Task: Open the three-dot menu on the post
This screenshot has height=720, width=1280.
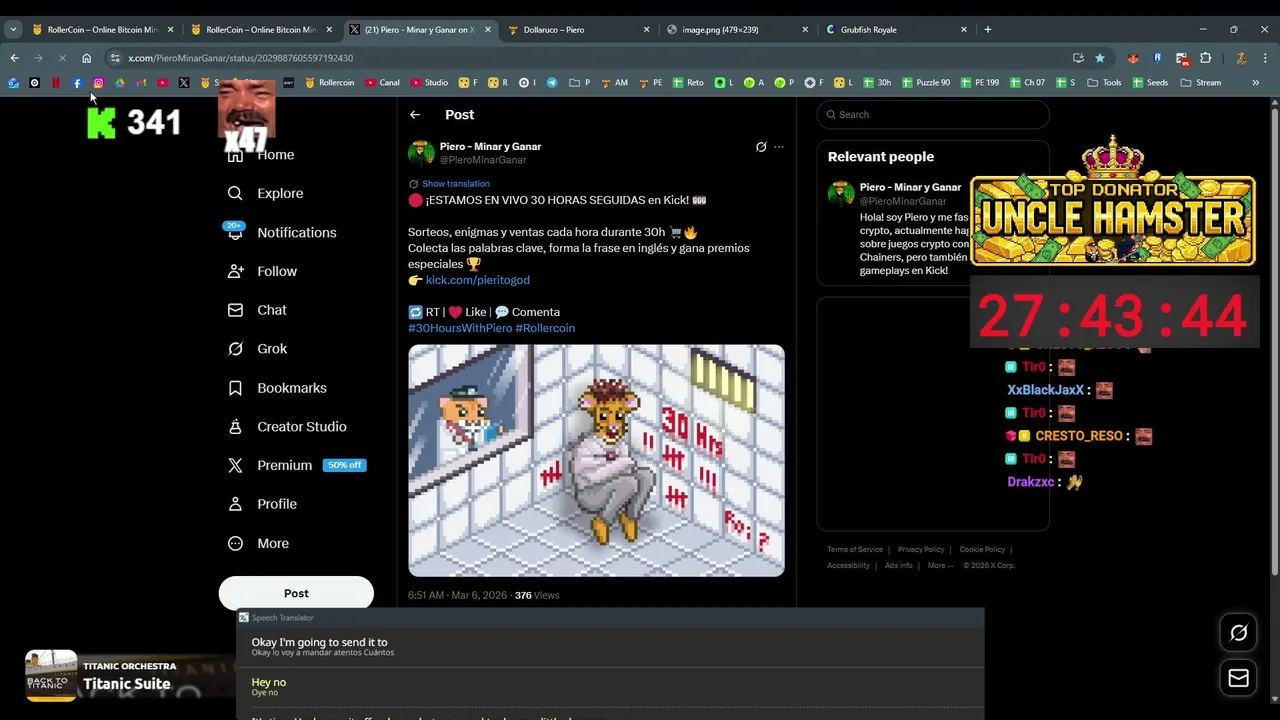Action: pyautogui.click(x=779, y=147)
